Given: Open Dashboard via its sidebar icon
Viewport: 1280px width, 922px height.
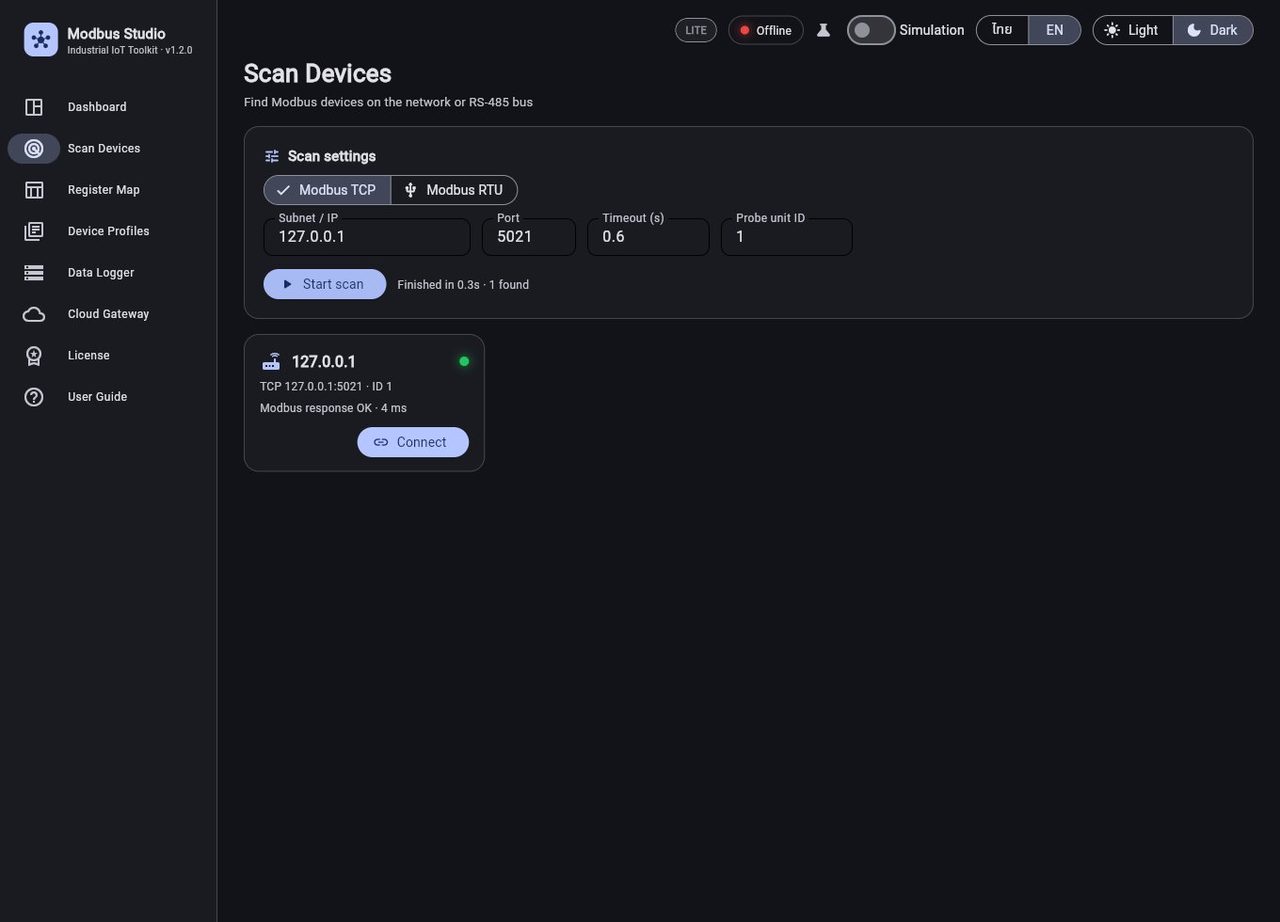Looking at the screenshot, I should (34, 107).
